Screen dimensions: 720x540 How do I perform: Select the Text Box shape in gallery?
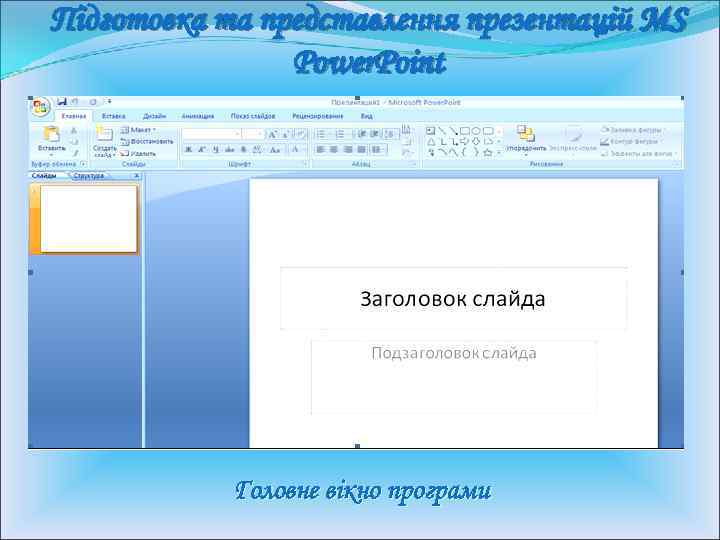pos(430,131)
